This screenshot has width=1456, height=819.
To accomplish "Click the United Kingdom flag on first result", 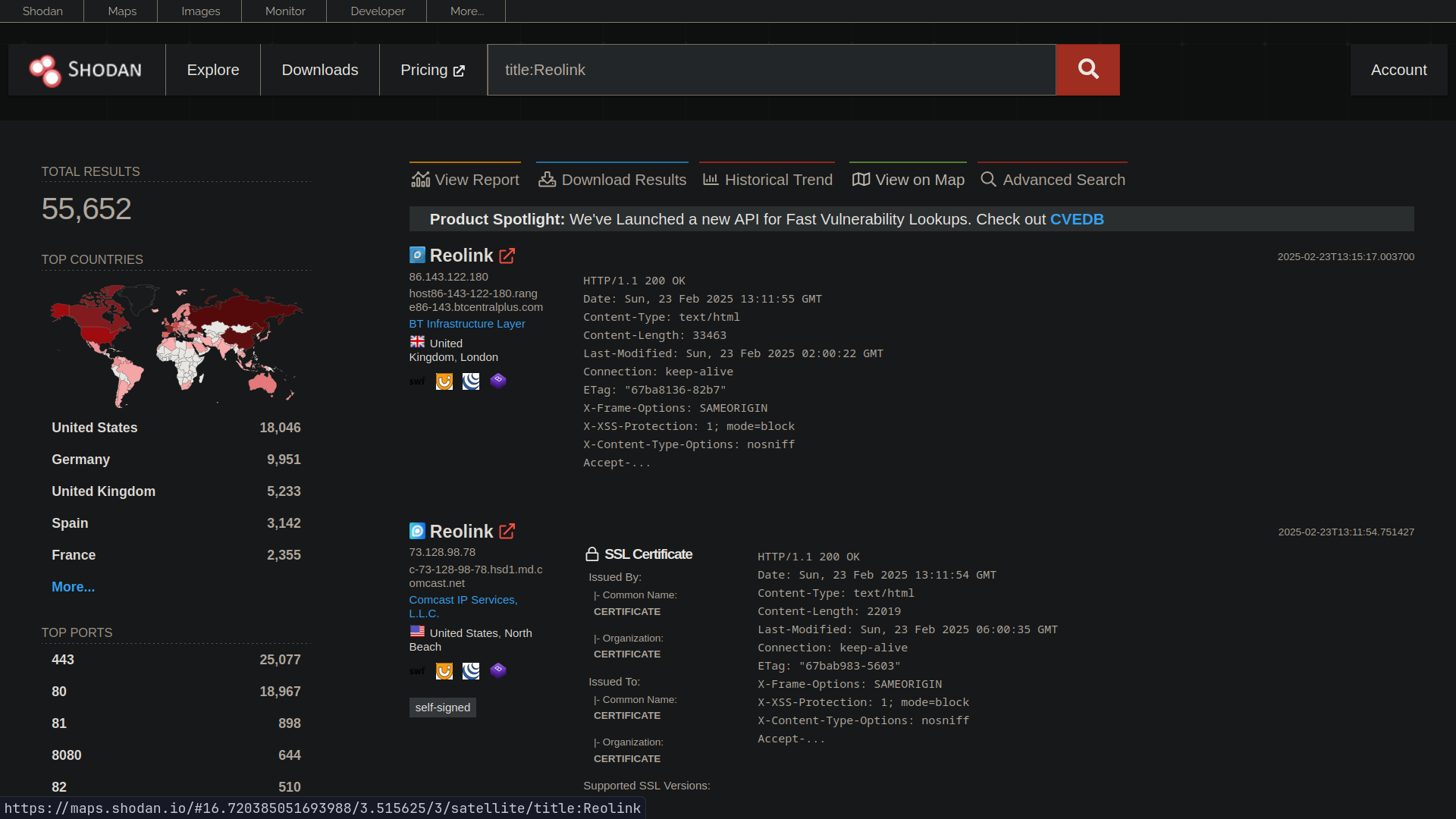I will pos(417,341).
